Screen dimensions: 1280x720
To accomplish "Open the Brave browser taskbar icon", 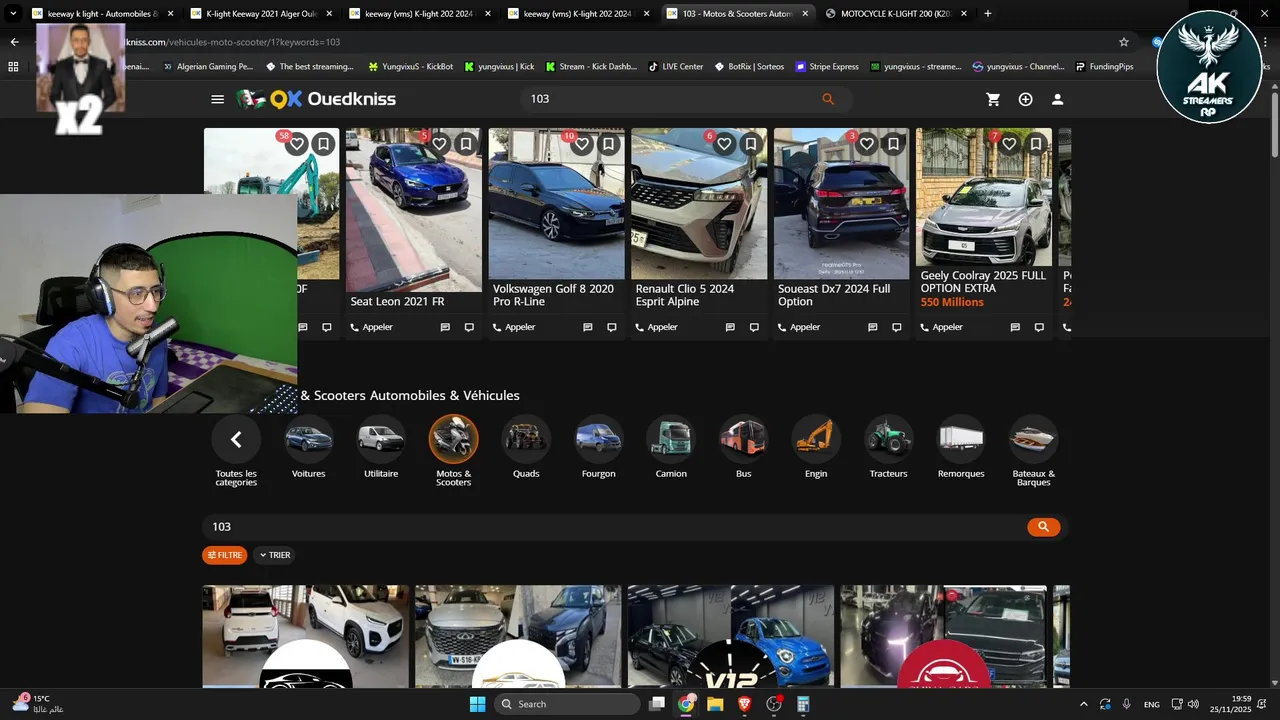I will point(744,704).
